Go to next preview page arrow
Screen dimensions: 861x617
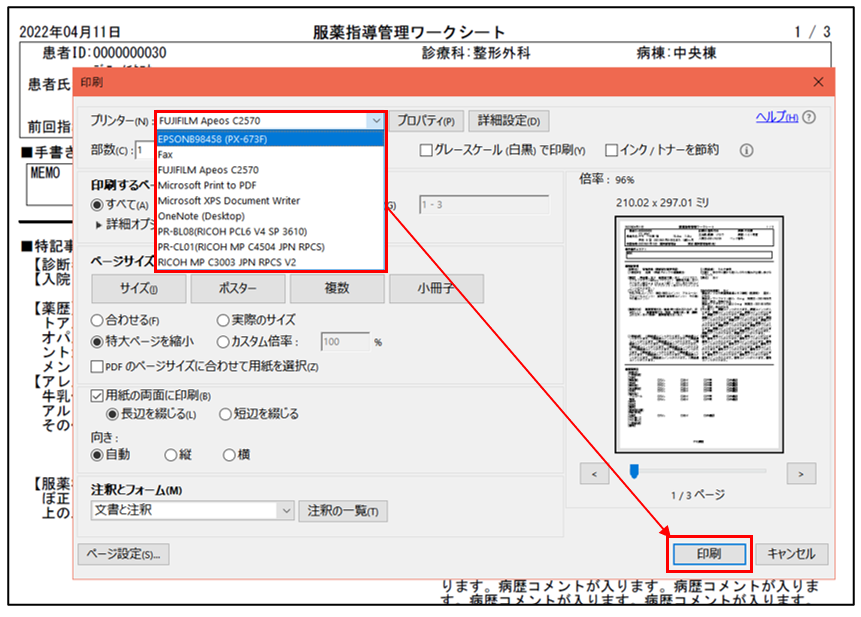pos(800,472)
